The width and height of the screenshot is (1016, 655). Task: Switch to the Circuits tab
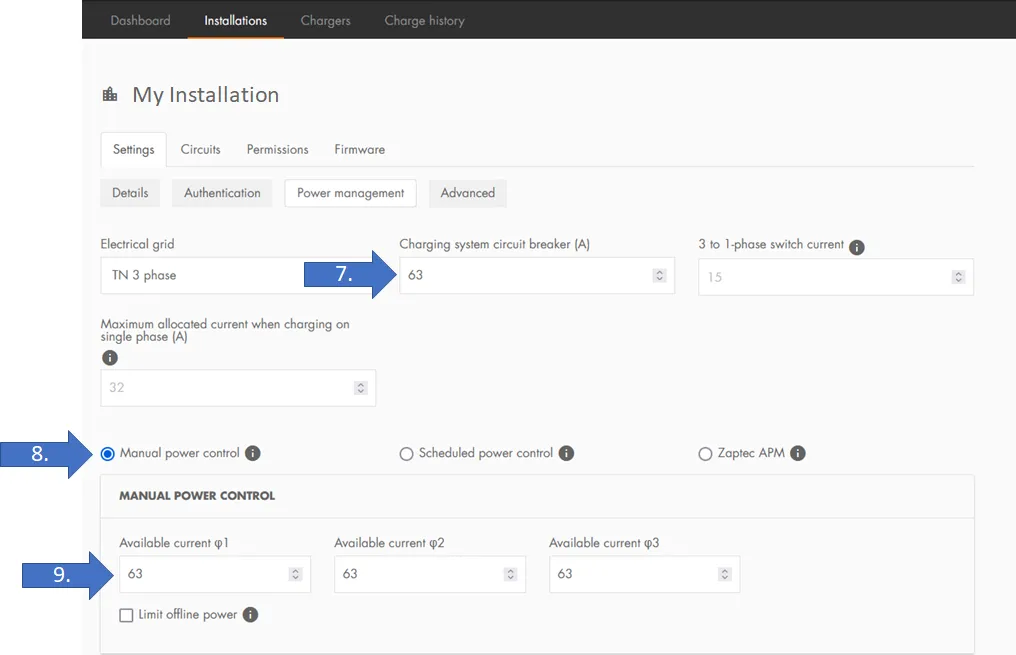(200, 150)
